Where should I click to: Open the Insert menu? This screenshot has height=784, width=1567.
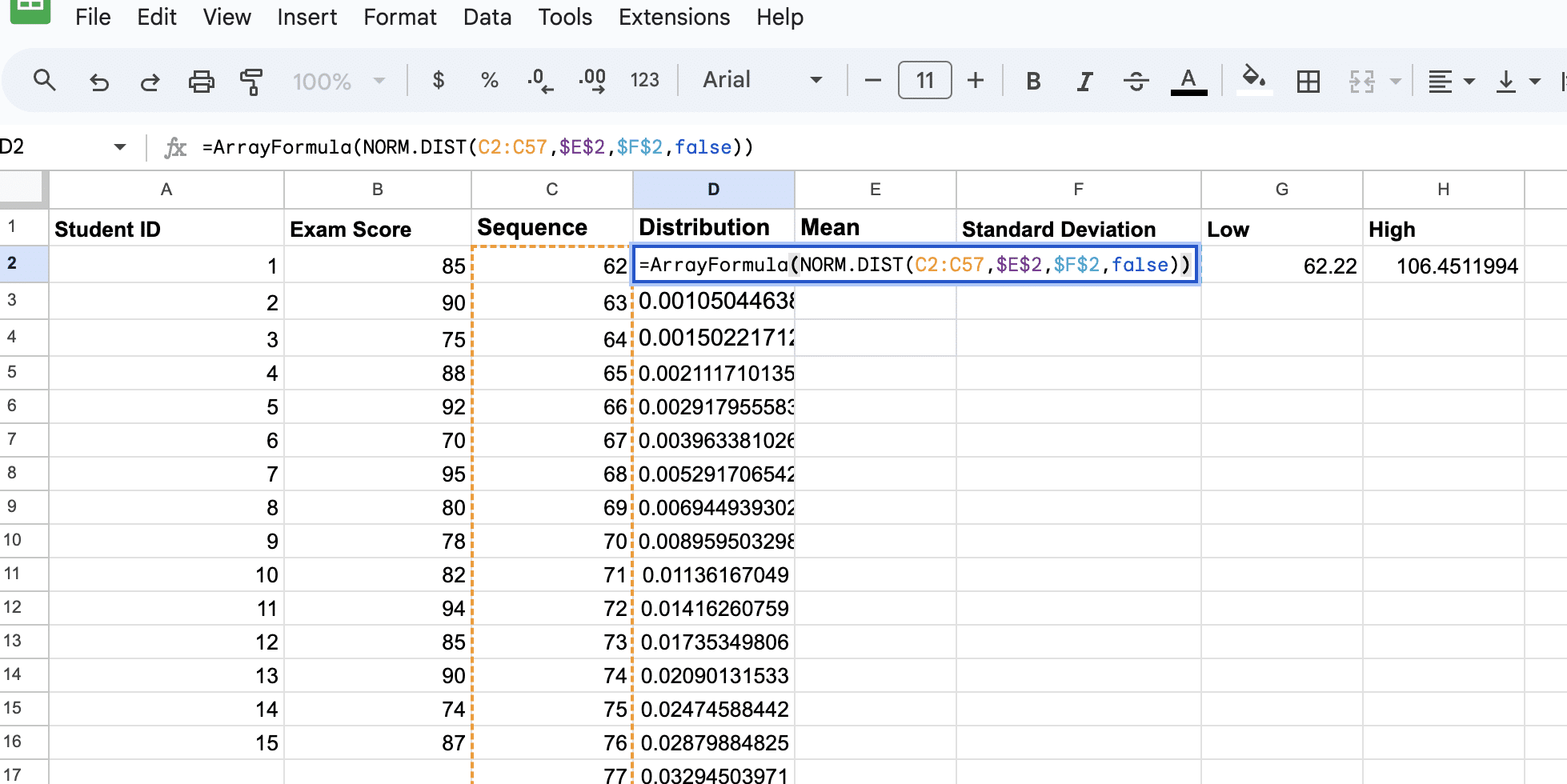coord(307,17)
